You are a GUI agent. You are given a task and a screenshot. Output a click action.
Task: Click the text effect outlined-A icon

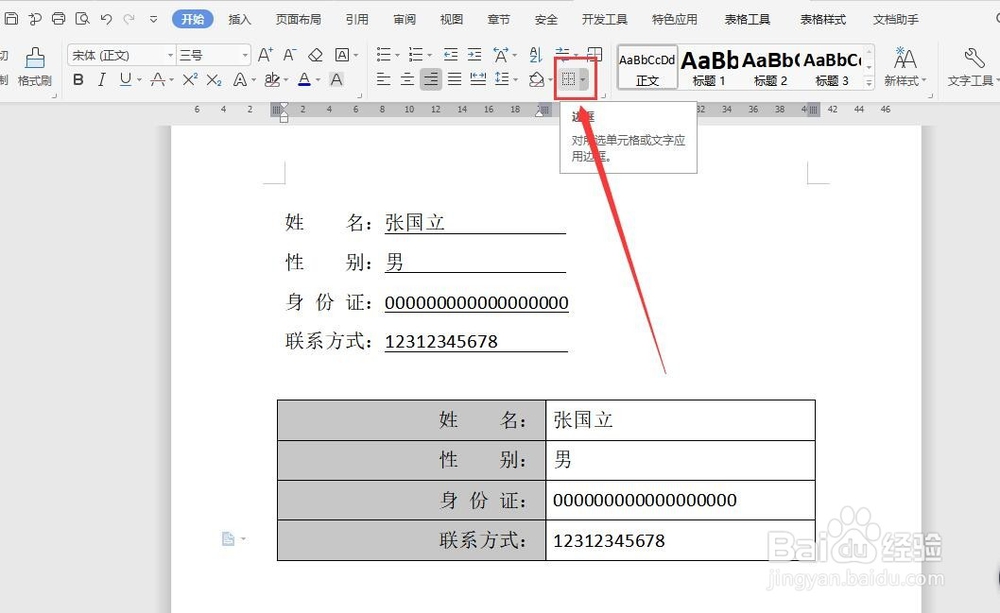(240, 80)
